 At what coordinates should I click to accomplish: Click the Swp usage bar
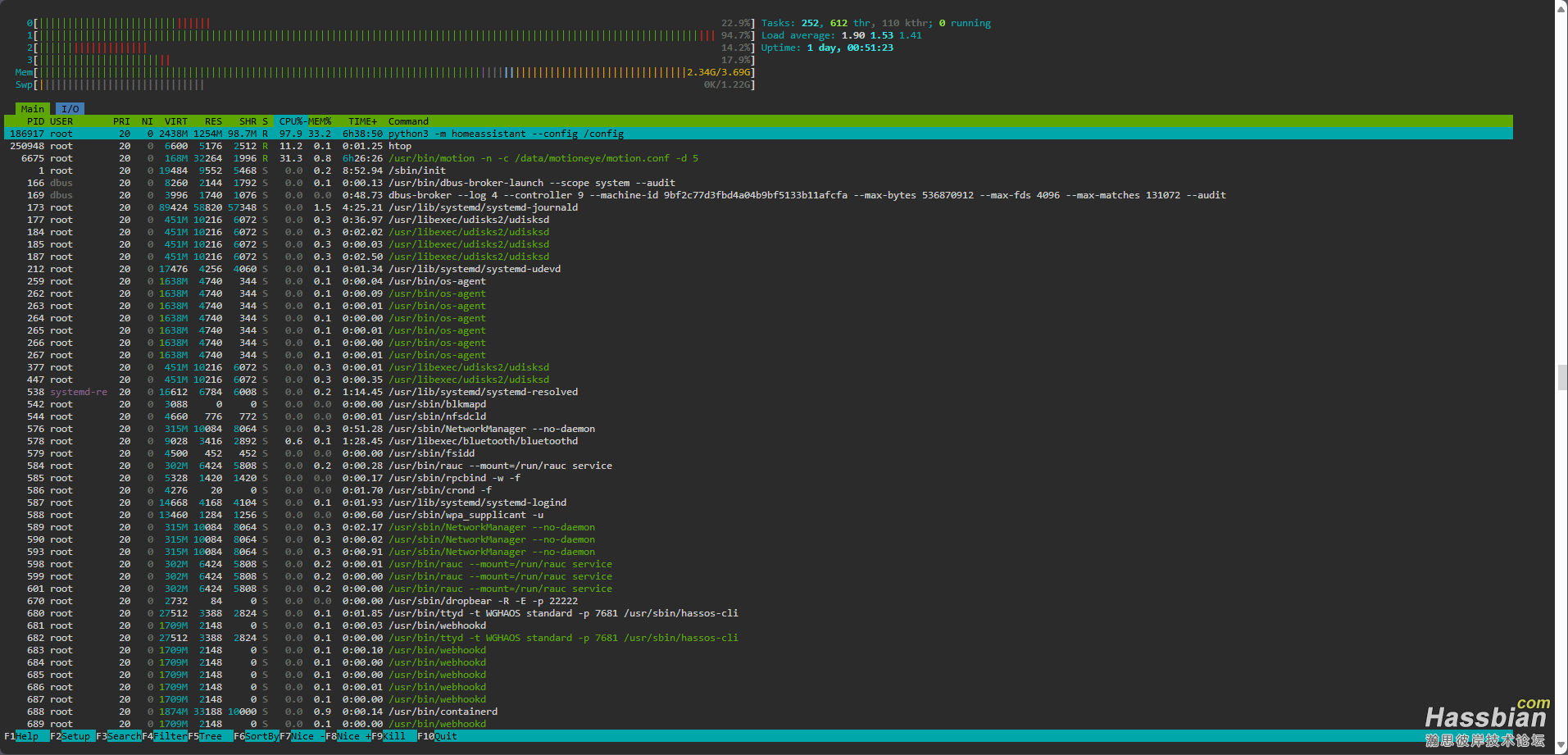[385, 84]
